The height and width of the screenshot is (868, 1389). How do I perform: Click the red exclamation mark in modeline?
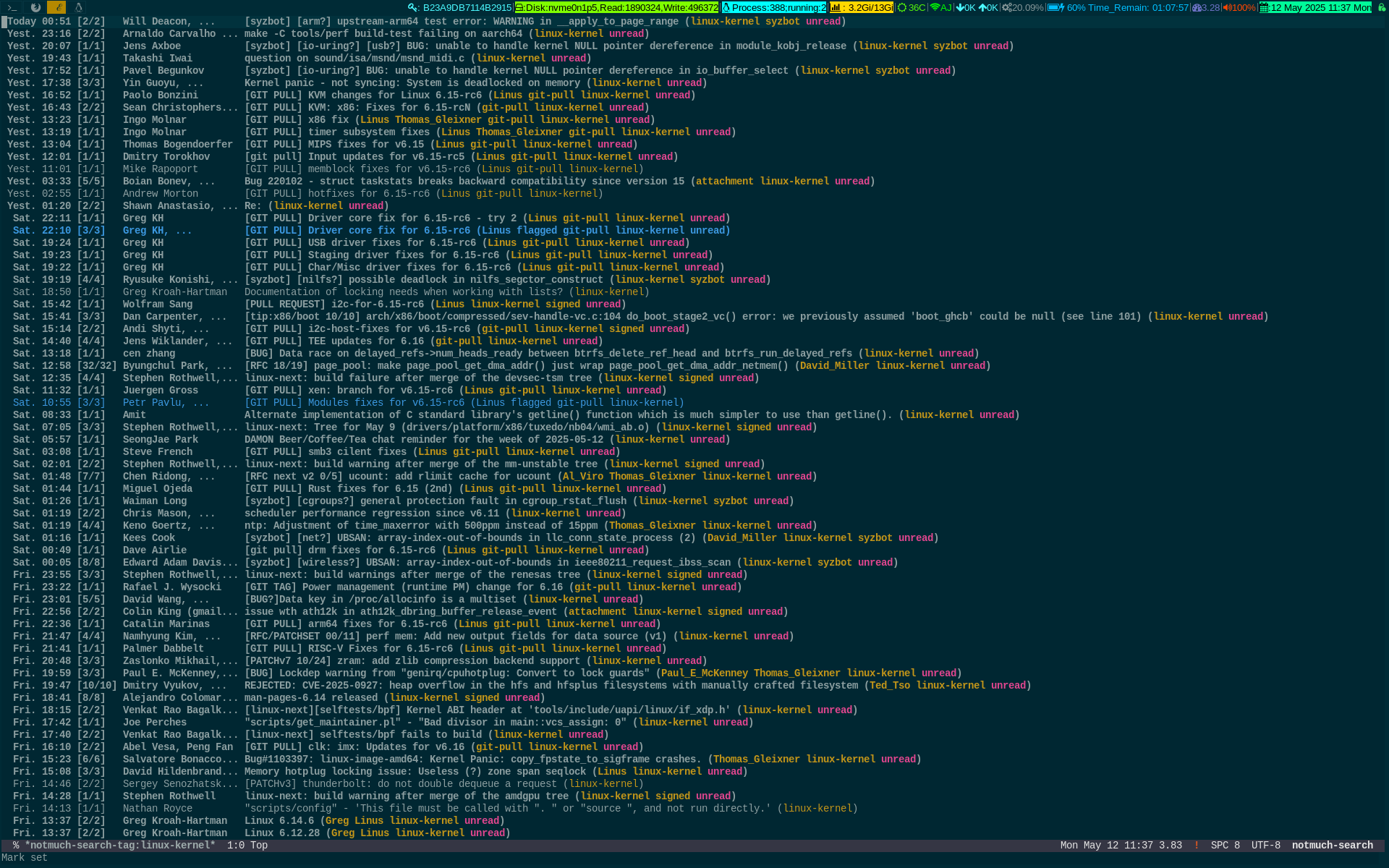pos(1196,845)
